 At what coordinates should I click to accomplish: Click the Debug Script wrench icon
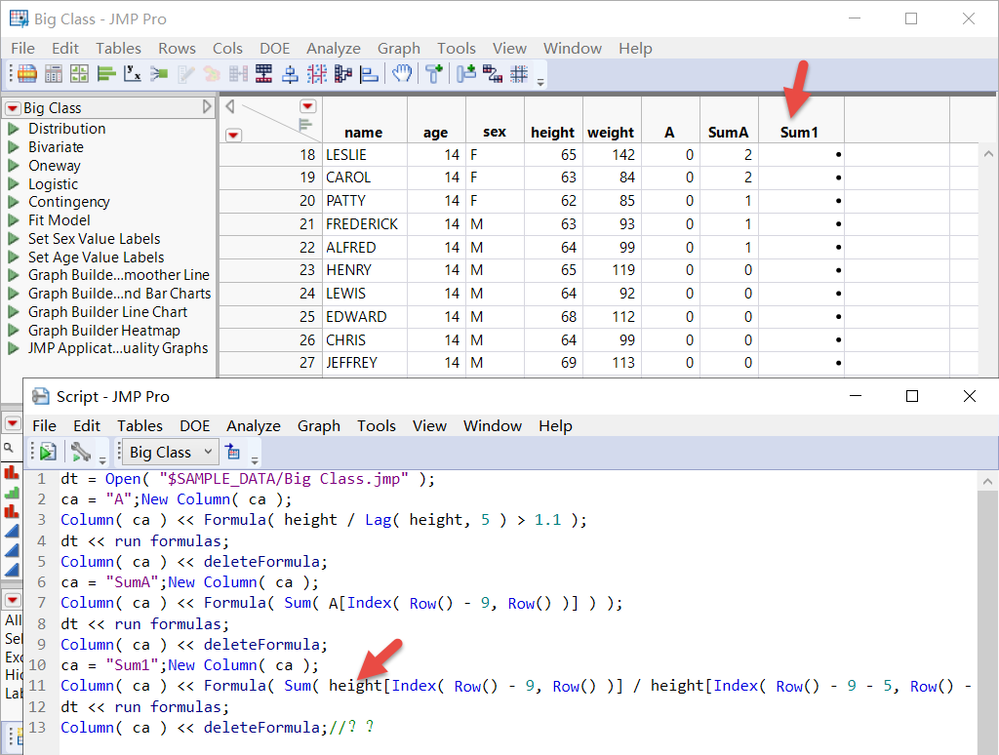[x=81, y=452]
